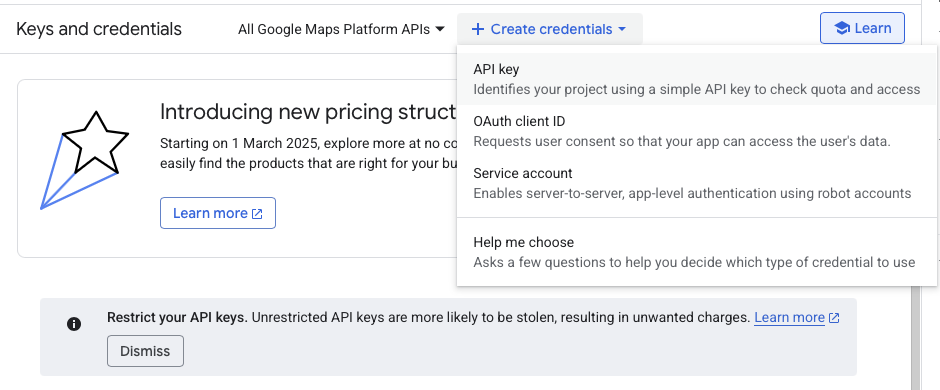Click the Keys and credentials heading
940x390 pixels.
click(x=99, y=29)
